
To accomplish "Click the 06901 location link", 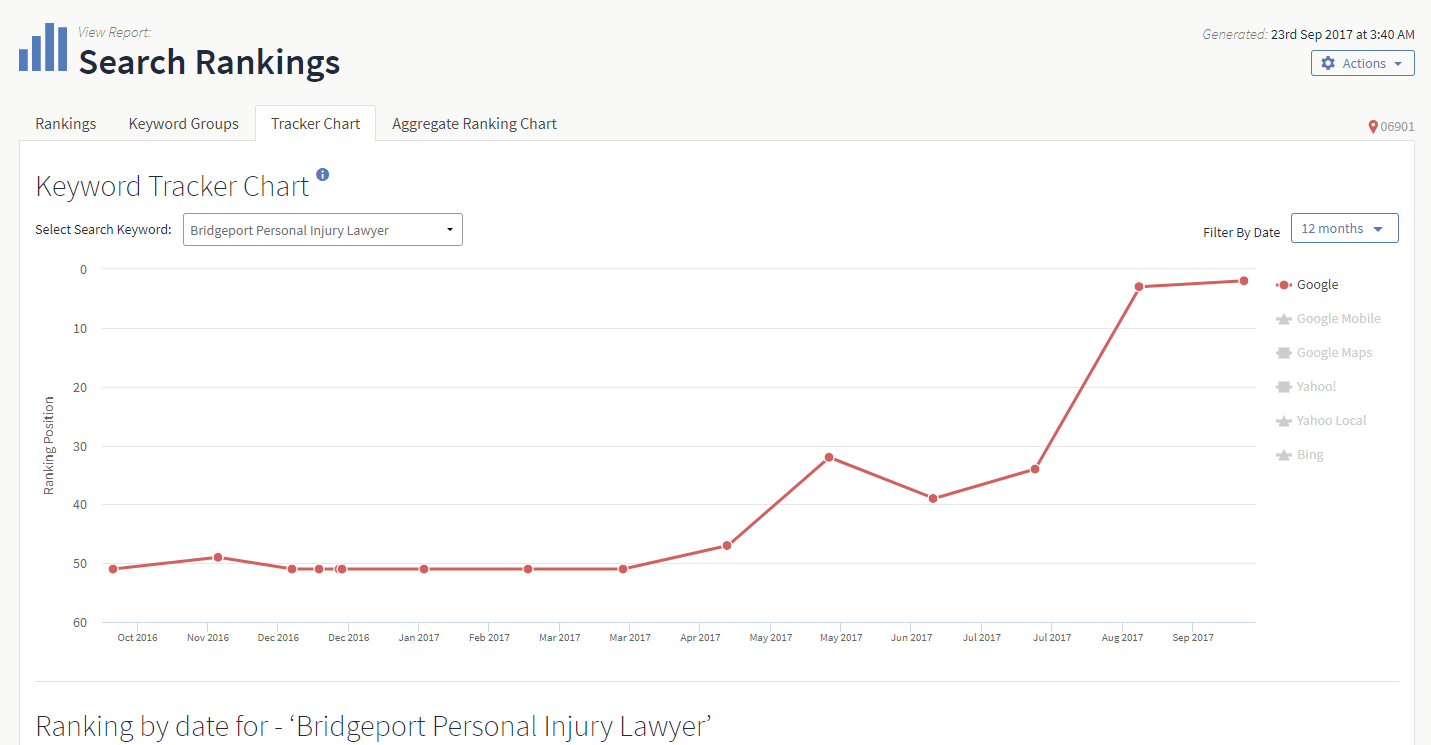I will 1397,127.
